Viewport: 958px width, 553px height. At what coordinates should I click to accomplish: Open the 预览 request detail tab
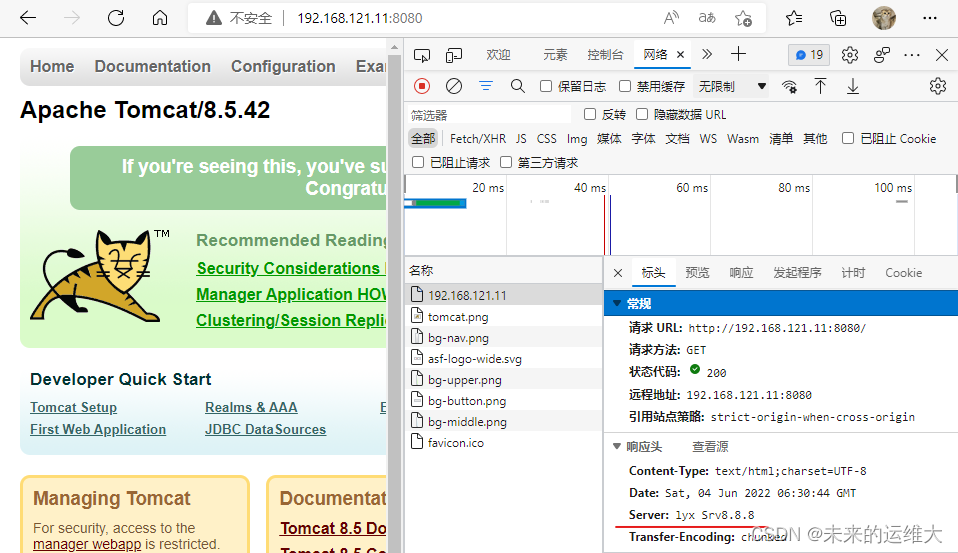(x=697, y=273)
